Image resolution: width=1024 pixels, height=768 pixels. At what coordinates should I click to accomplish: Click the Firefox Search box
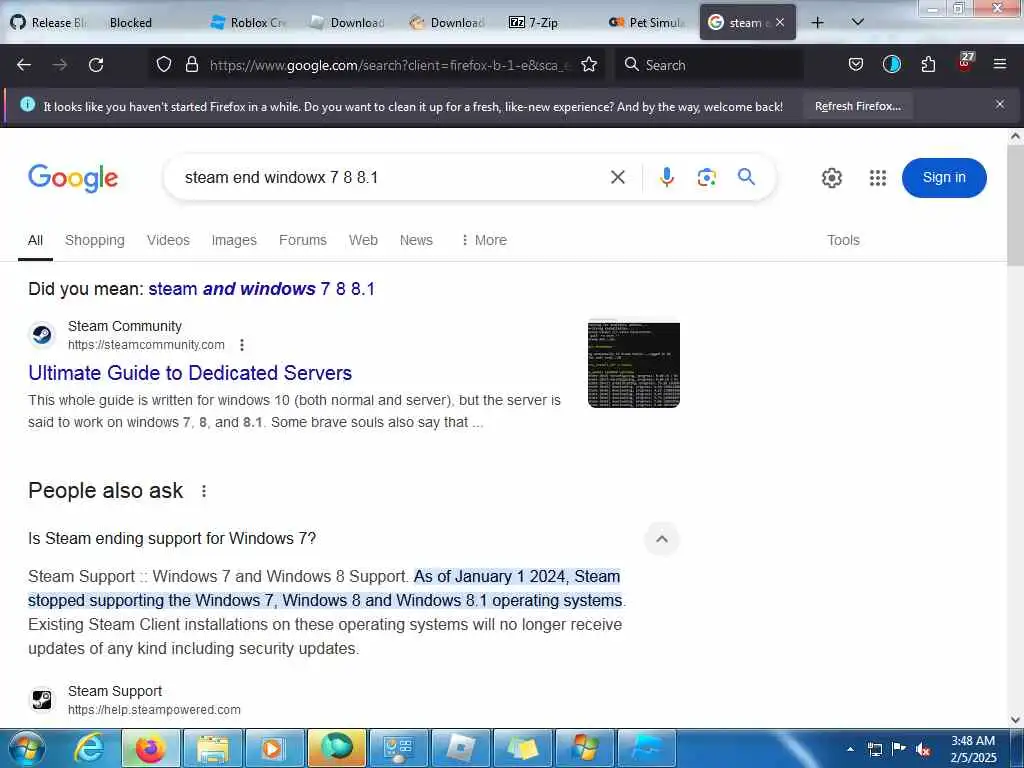[x=709, y=65]
